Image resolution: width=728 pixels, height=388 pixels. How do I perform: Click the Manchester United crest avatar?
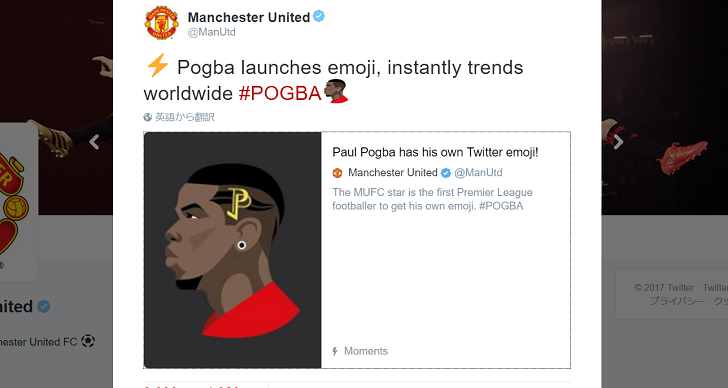pos(162,23)
